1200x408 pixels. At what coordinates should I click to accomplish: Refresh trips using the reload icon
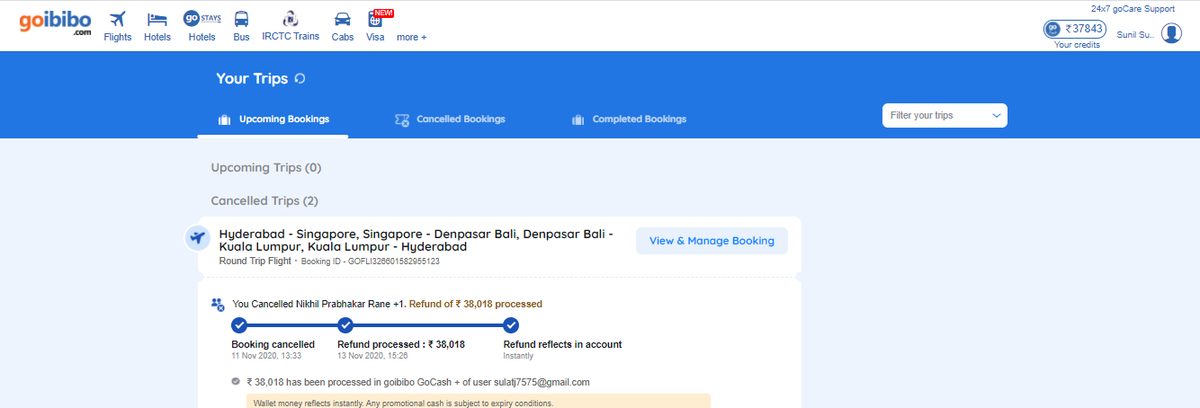click(x=299, y=78)
